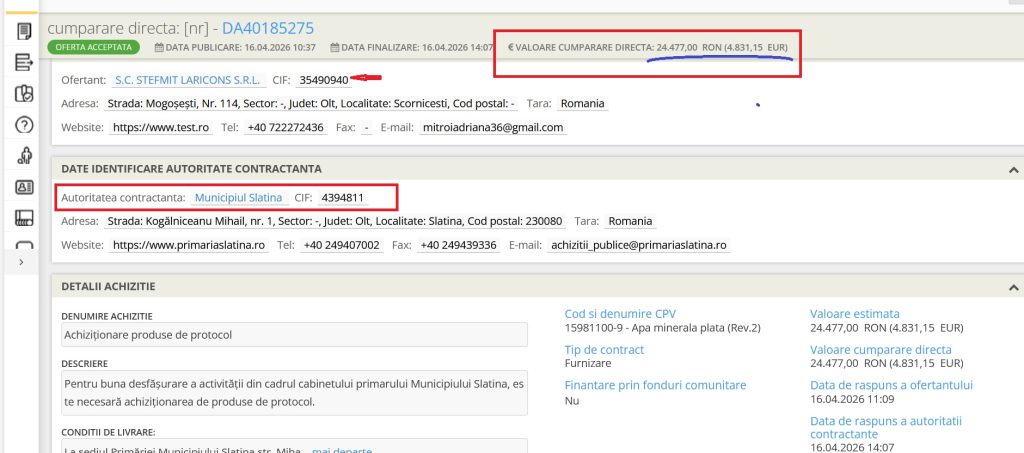Click the calendar icon beside Data Publicare

160,47
